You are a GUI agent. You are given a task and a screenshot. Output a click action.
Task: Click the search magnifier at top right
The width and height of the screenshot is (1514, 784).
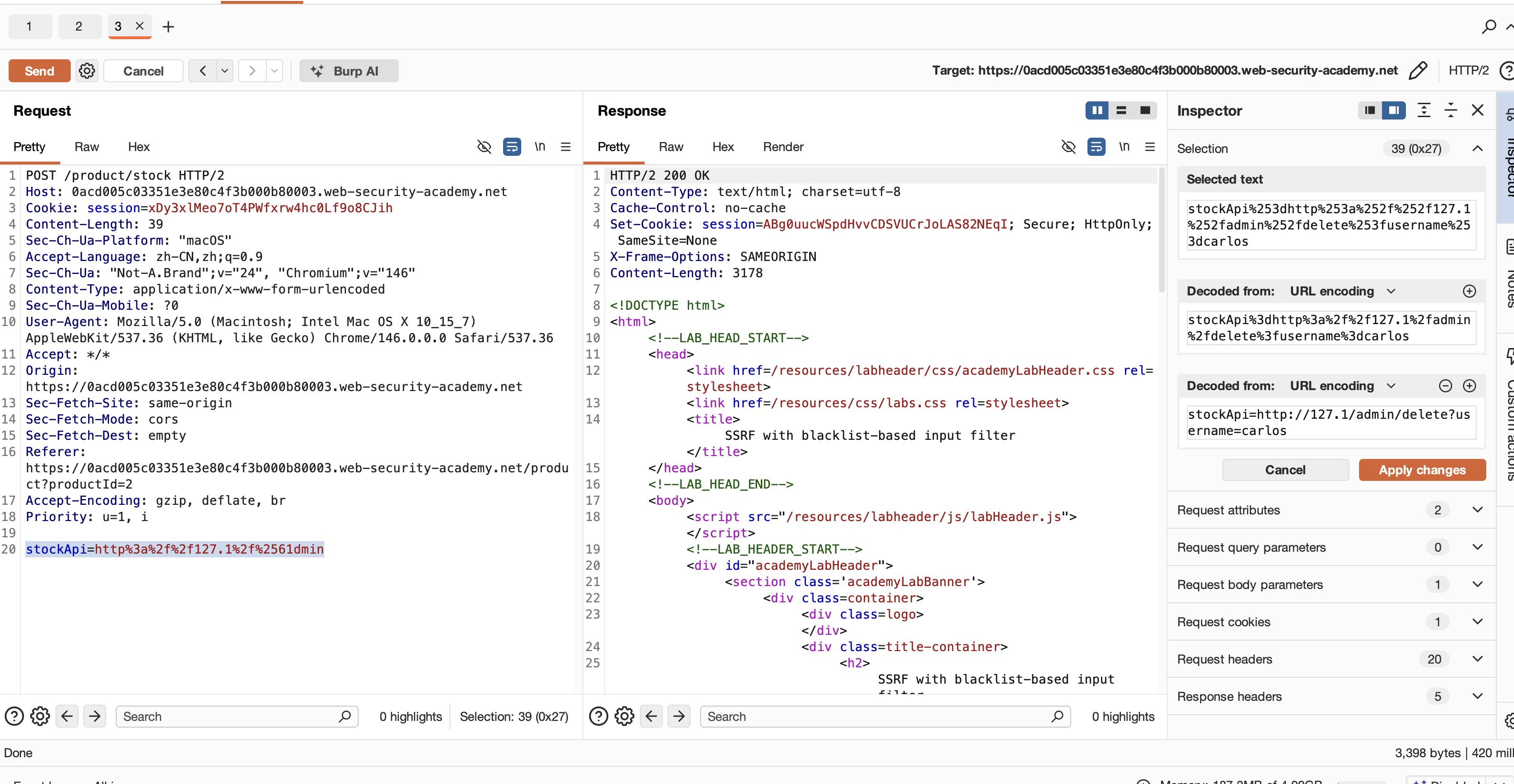pyautogui.click(x=1488, y=26)
